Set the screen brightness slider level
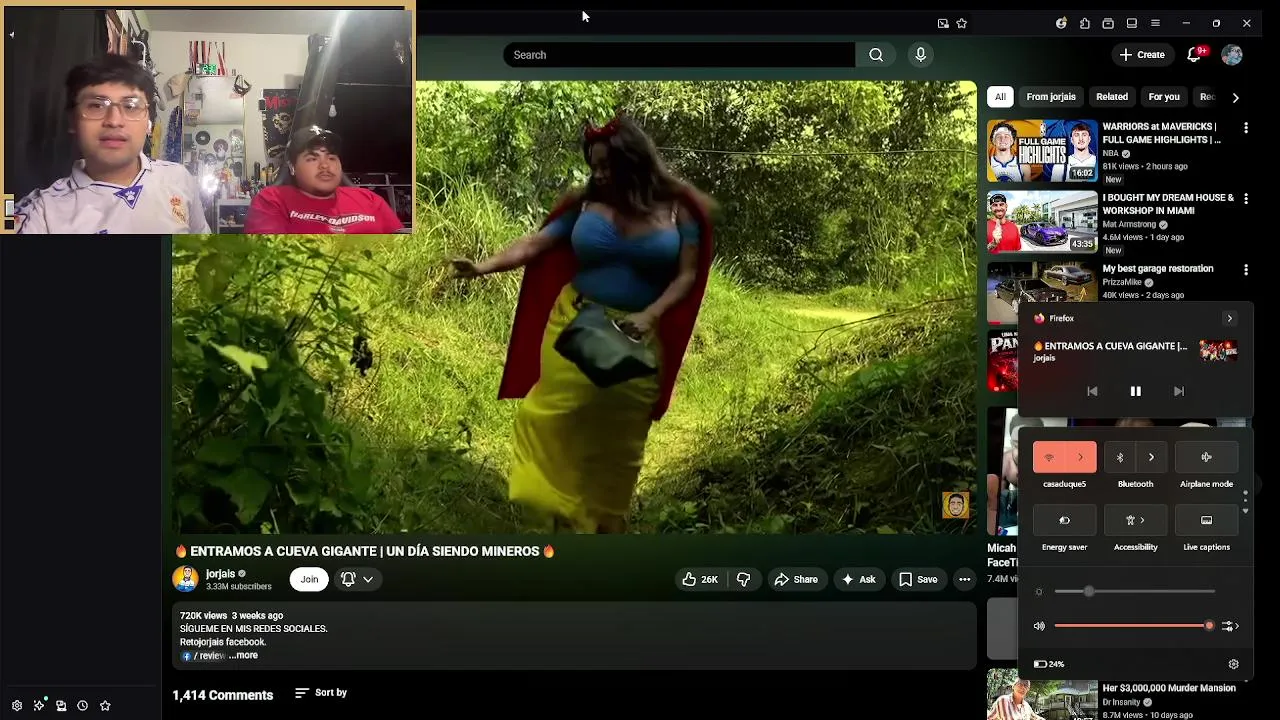Viewport: 1280px width, 720px height. coord(1135,592)
